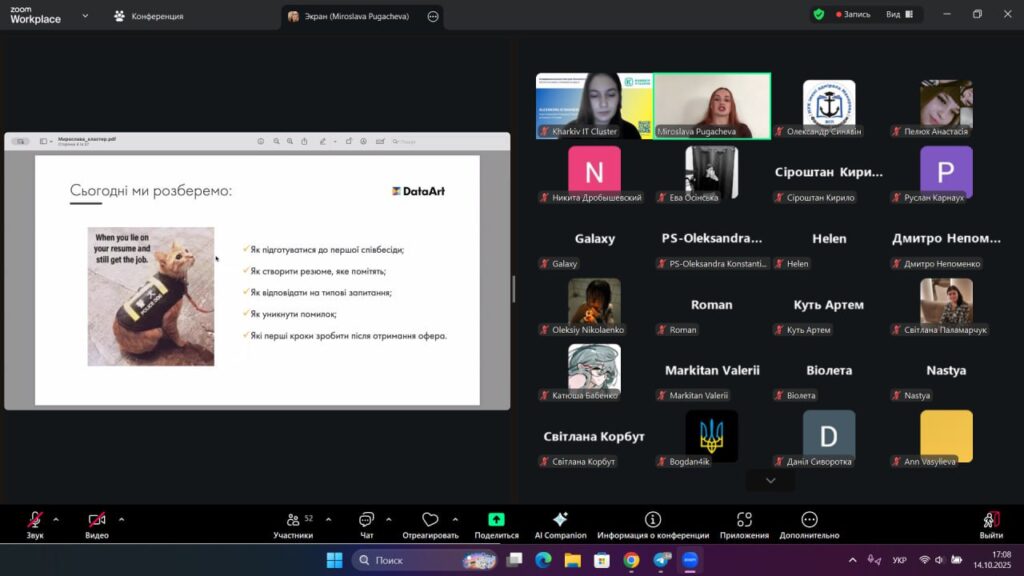Open Информация о конференции info
This screenshot has height=576, width=1024.
pos(653,521)
